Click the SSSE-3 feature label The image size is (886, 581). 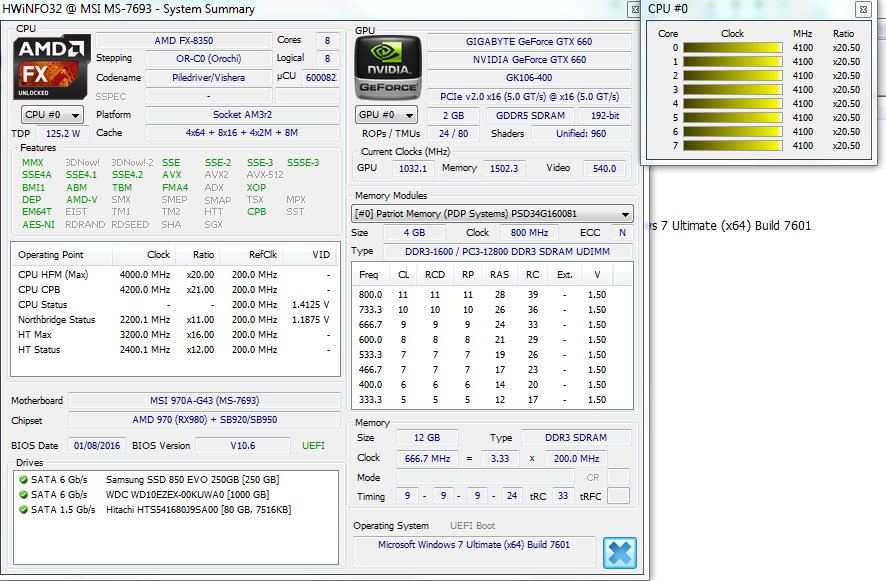point(303,163)
